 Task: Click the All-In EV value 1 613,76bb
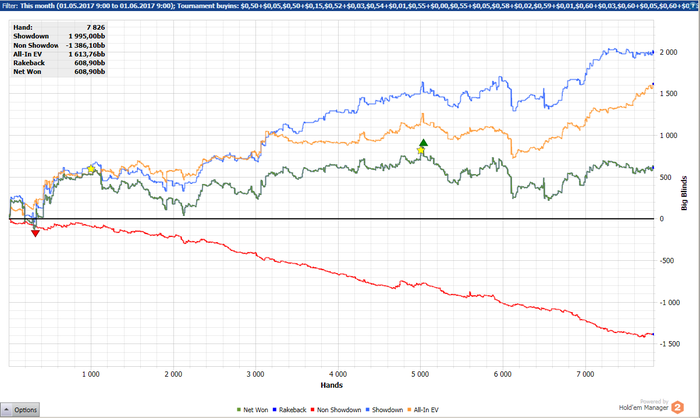pos(87,54)
